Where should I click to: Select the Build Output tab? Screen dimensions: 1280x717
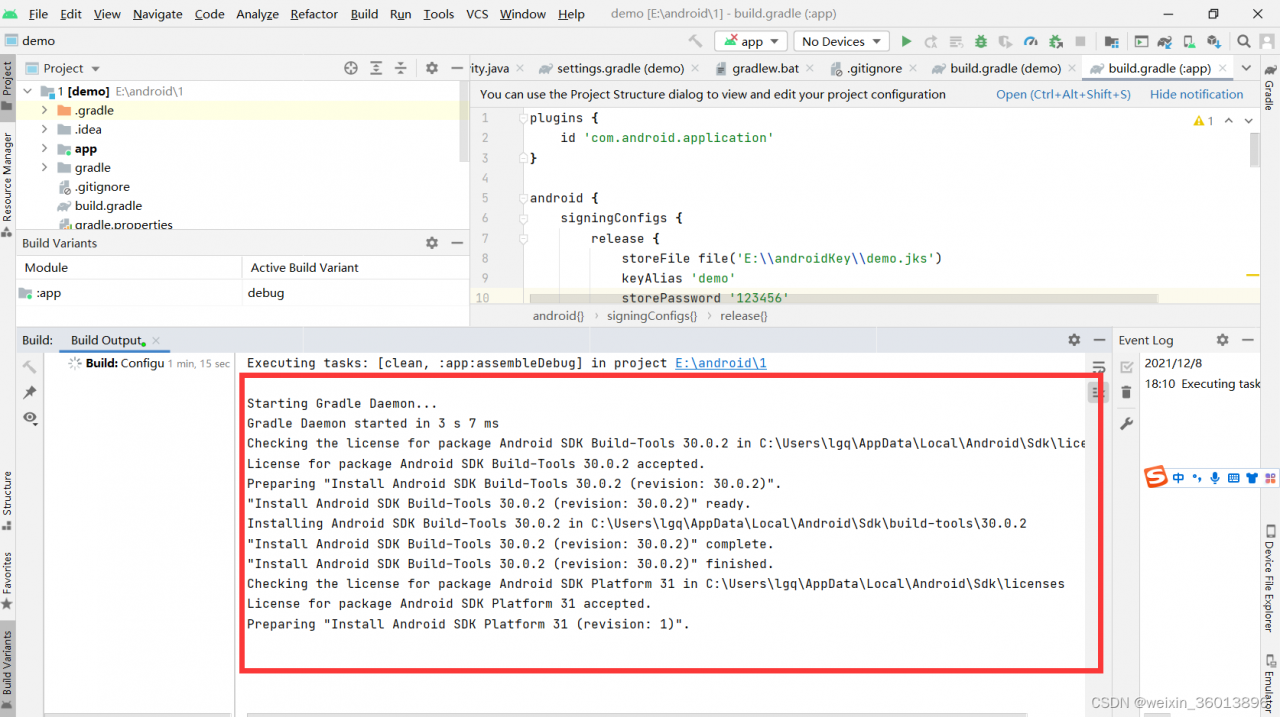point(107,340)
